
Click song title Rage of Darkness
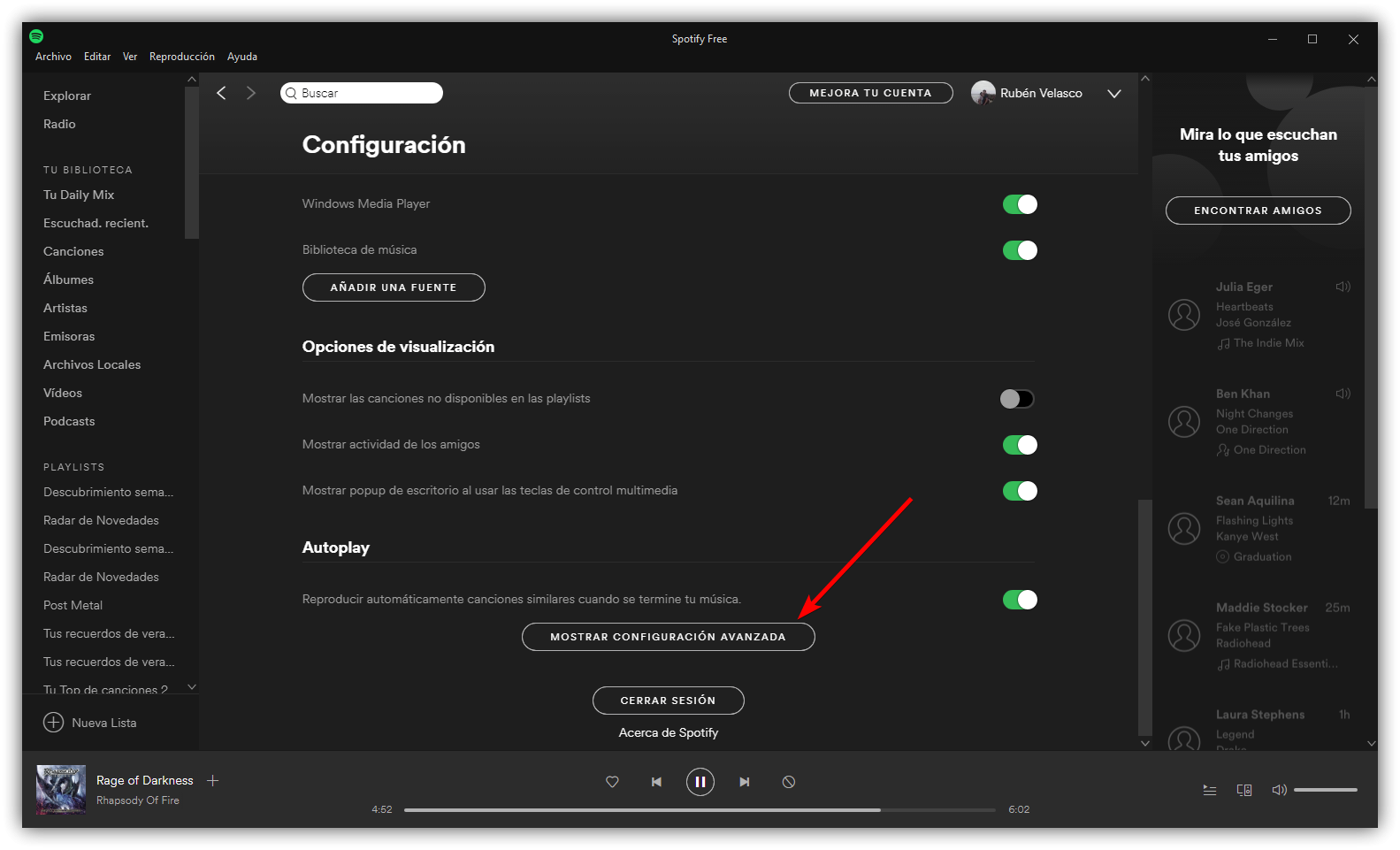(x=145, y=780)
